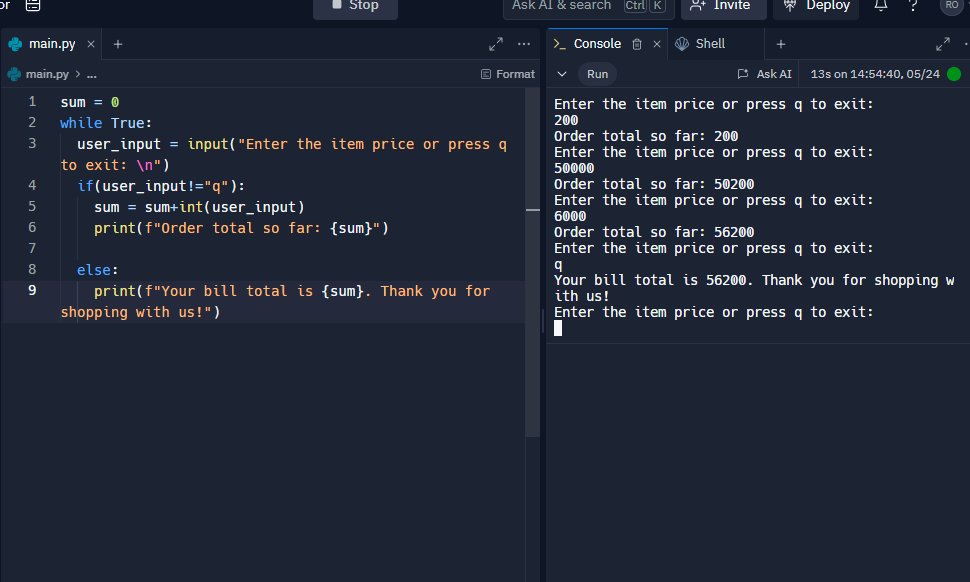Expand the editor pane to fullscreen
This screenshot has height=582, width=970.
pos(495,44)
